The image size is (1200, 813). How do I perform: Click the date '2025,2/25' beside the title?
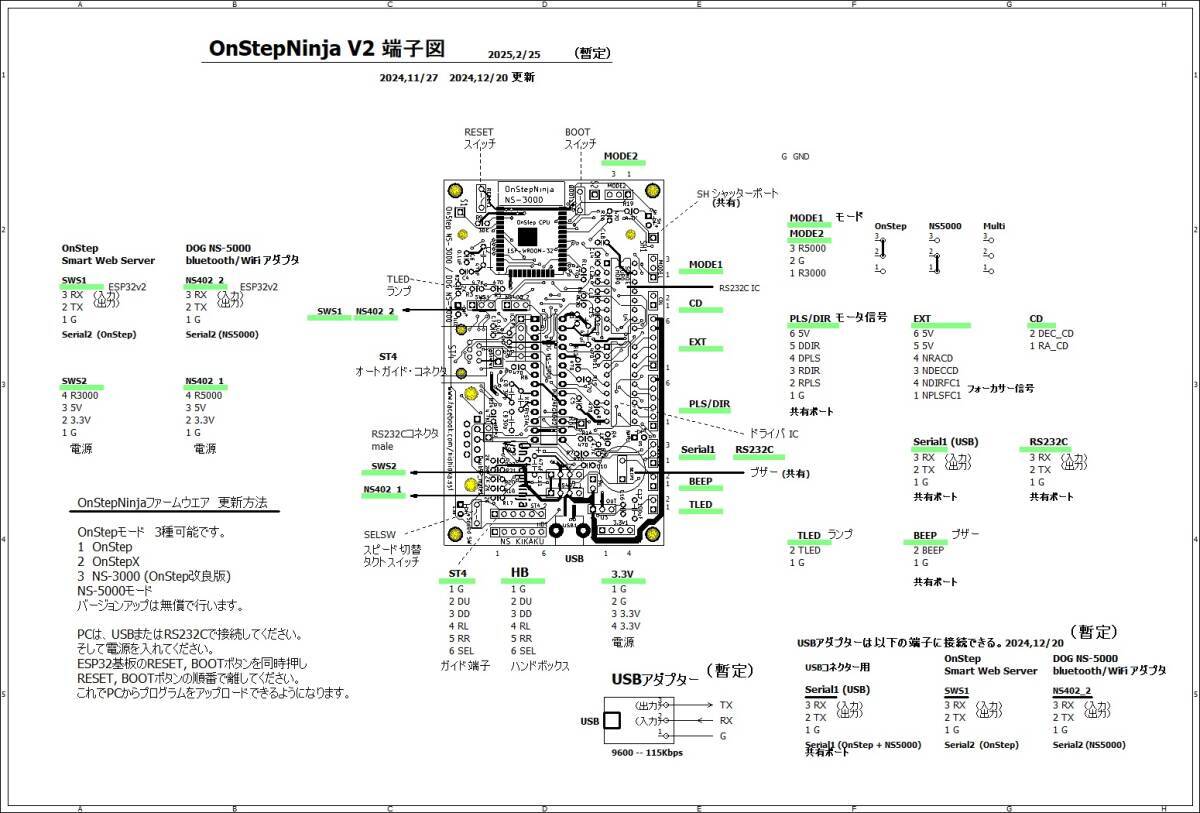point(515,55)
